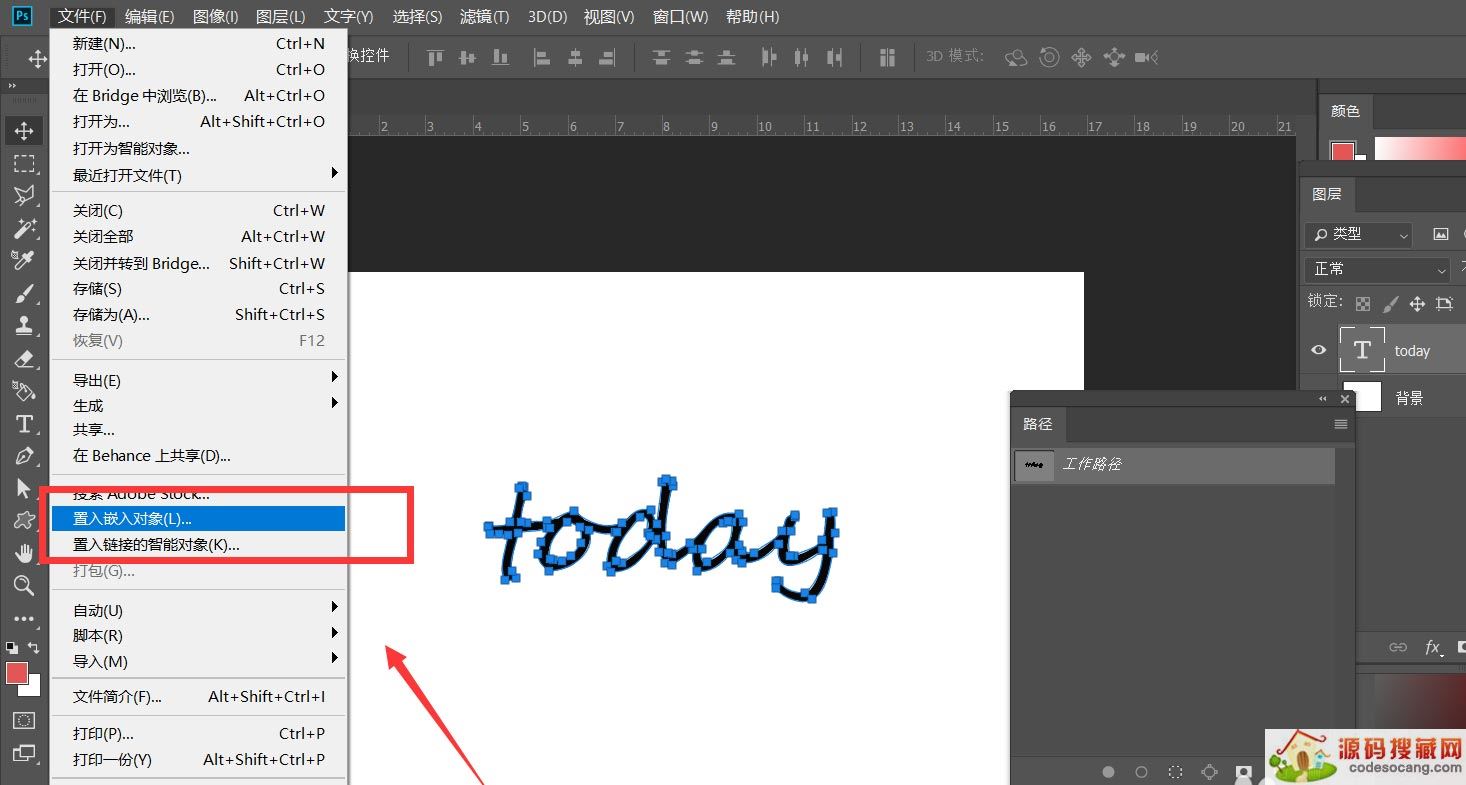
Task: Toggle Quick Mask mode
Action: click(x=24, y=720)
